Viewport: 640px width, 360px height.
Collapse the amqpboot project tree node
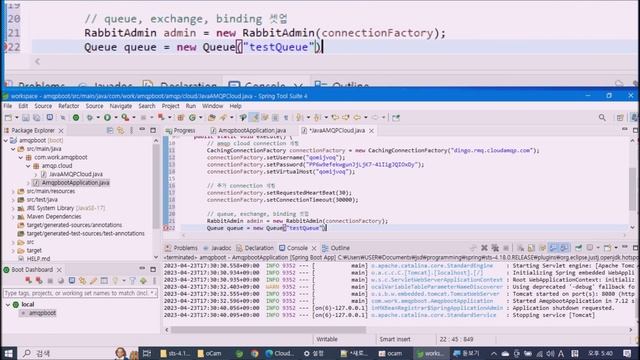(6, 140)
